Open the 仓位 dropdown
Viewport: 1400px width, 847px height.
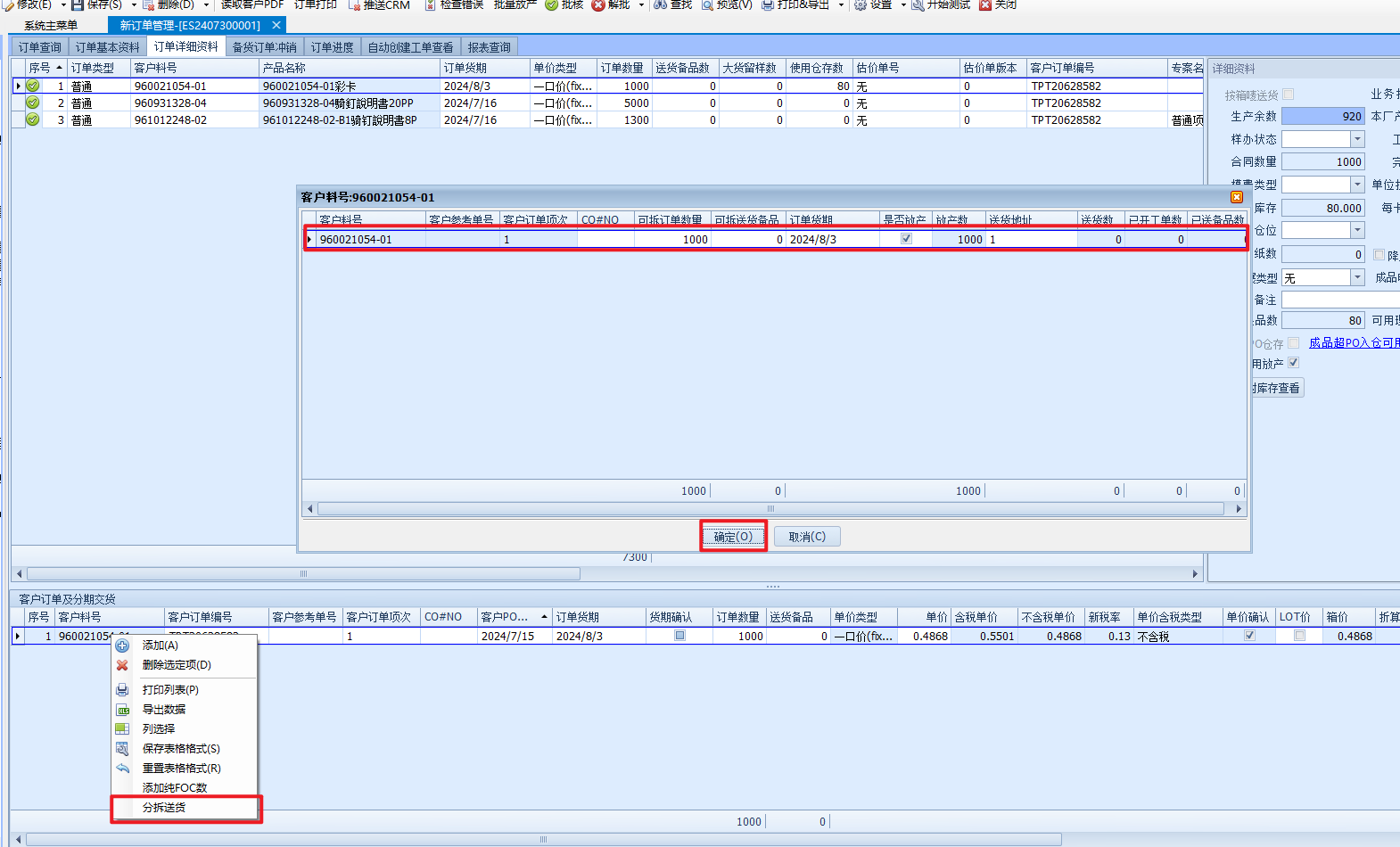(x=1357, y=230)
